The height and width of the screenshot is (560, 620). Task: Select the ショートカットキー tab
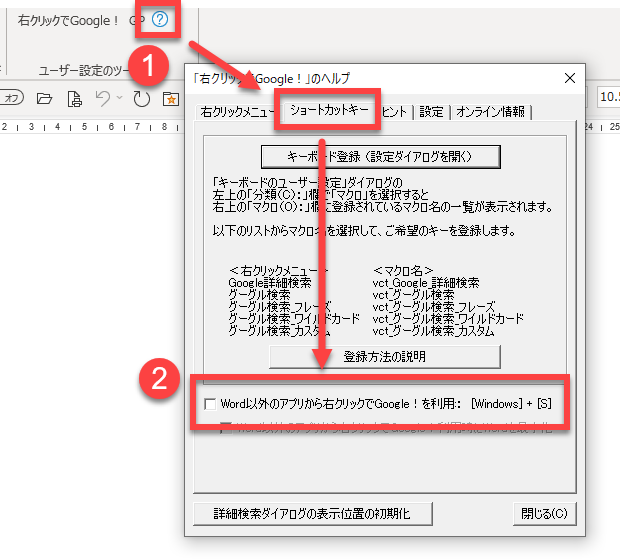(x=329, y=111)
